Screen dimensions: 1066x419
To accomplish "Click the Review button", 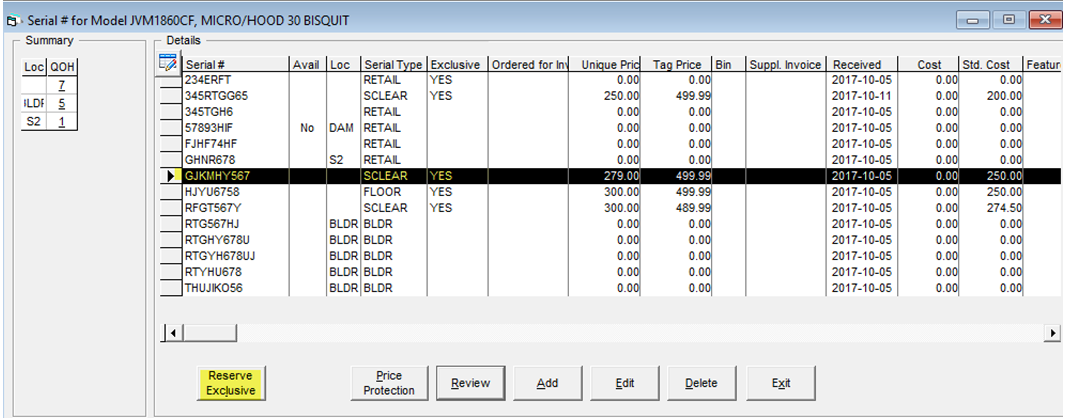I will [470, 384].
